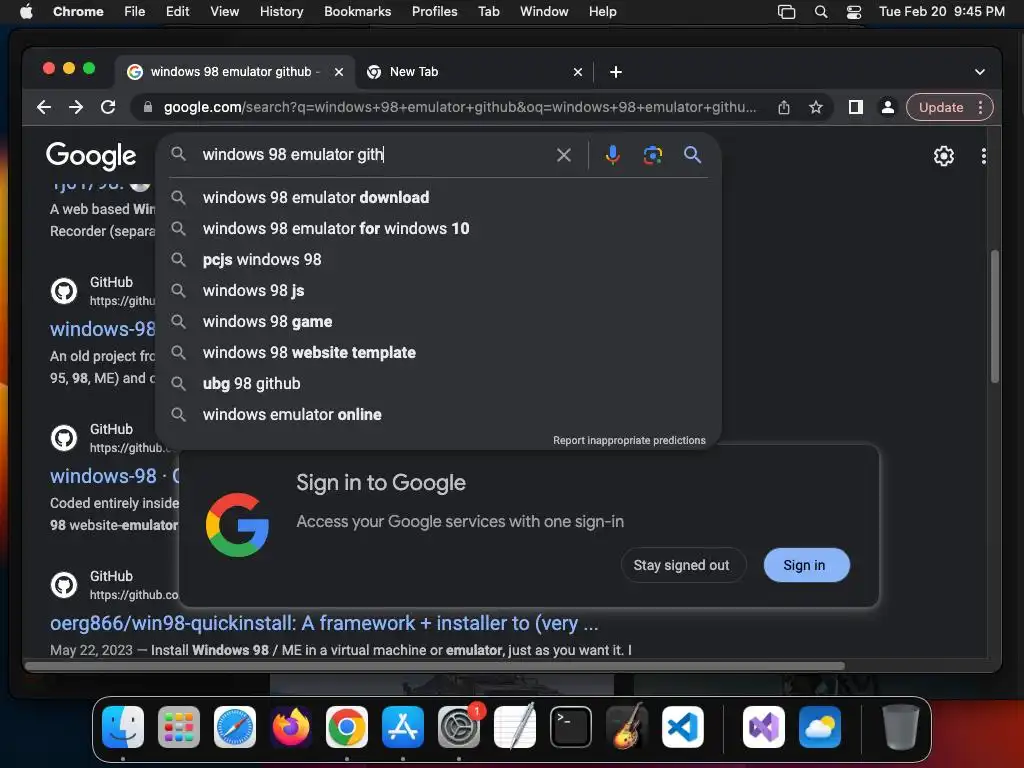Share this page using the share icon
Image resolution: width=1024 pixels, height=768 pixels.
(784, 107)
